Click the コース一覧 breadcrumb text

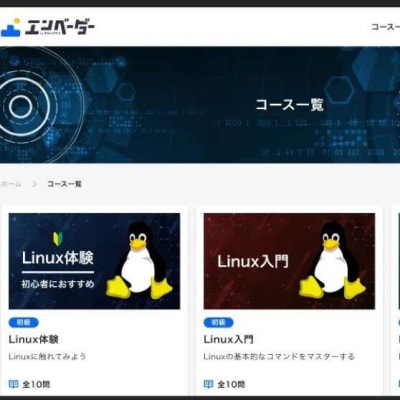(64, 184)
